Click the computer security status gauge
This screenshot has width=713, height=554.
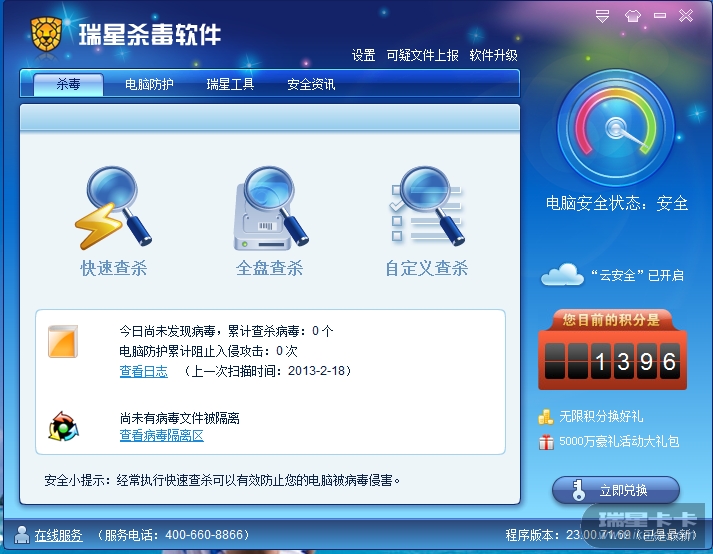(616, 128)
